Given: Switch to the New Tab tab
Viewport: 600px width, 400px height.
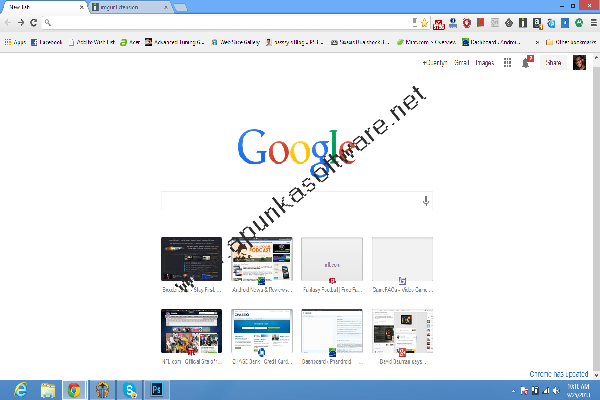Looking at the screenshot, I should [x=44, y=7].
